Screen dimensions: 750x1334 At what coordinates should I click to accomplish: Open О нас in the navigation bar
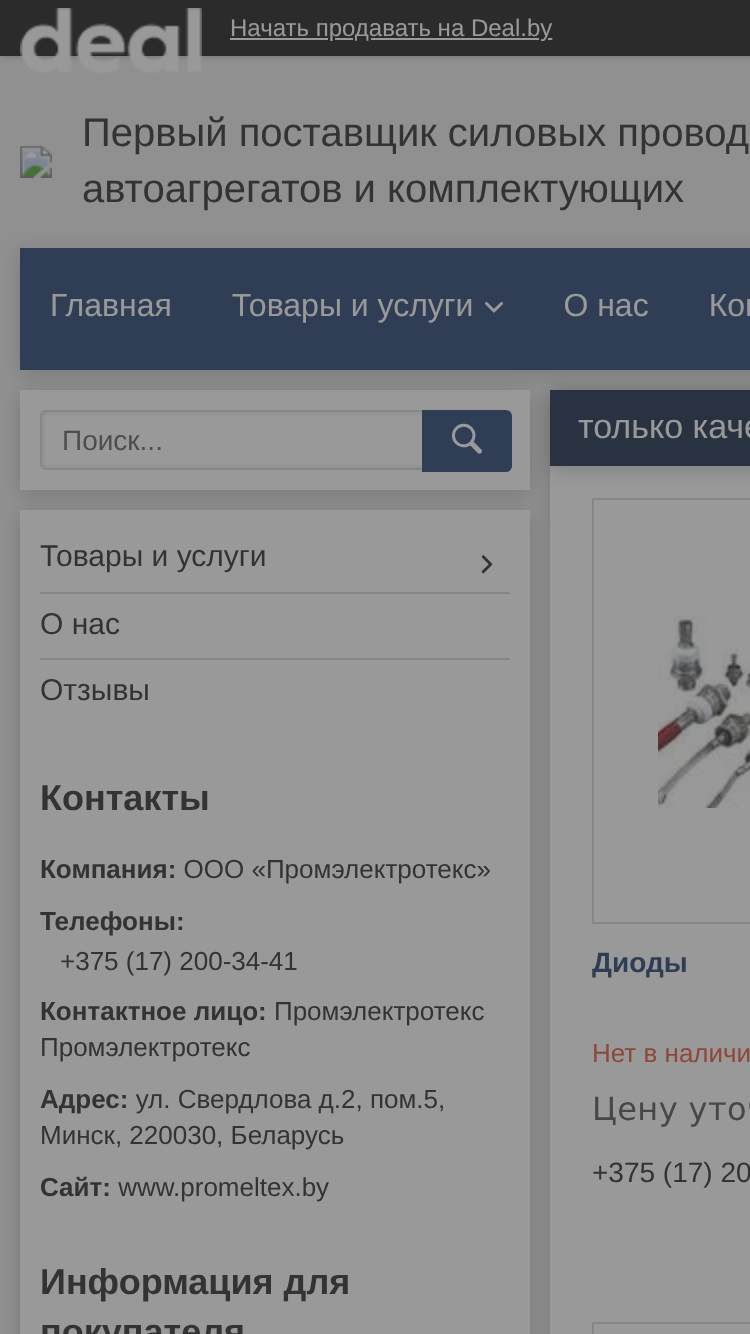(x=606, y=306)
